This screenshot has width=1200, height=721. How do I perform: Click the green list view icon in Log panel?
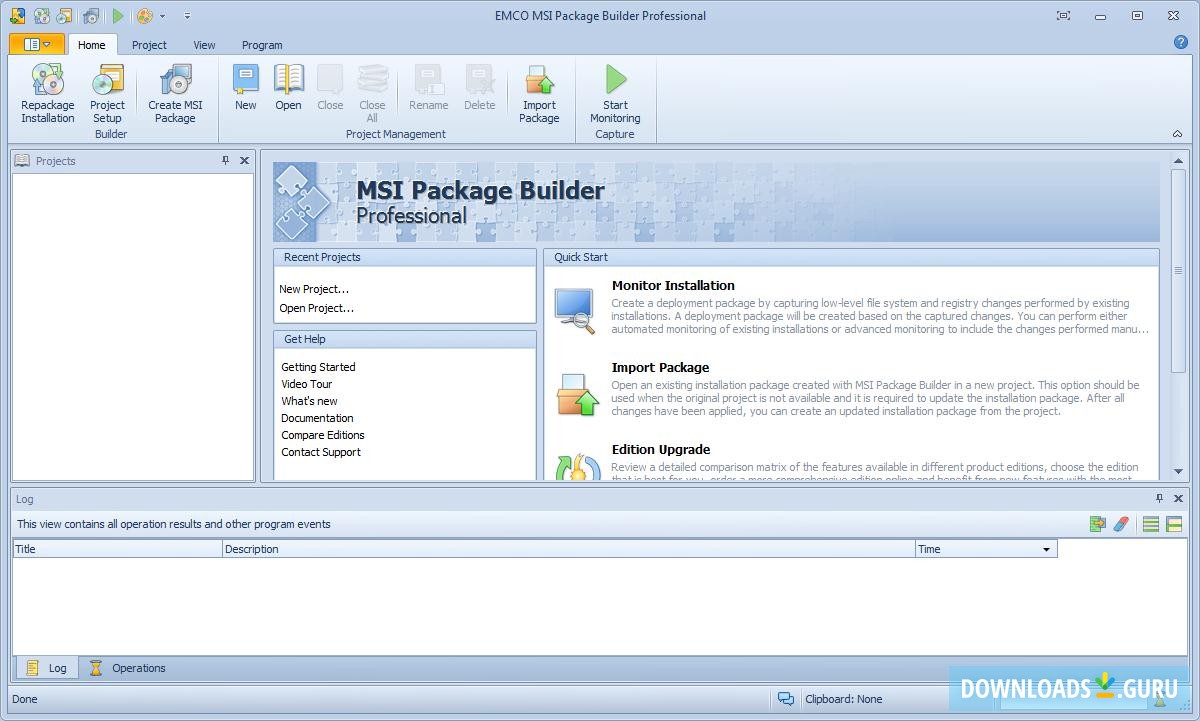coord(1151,524)
